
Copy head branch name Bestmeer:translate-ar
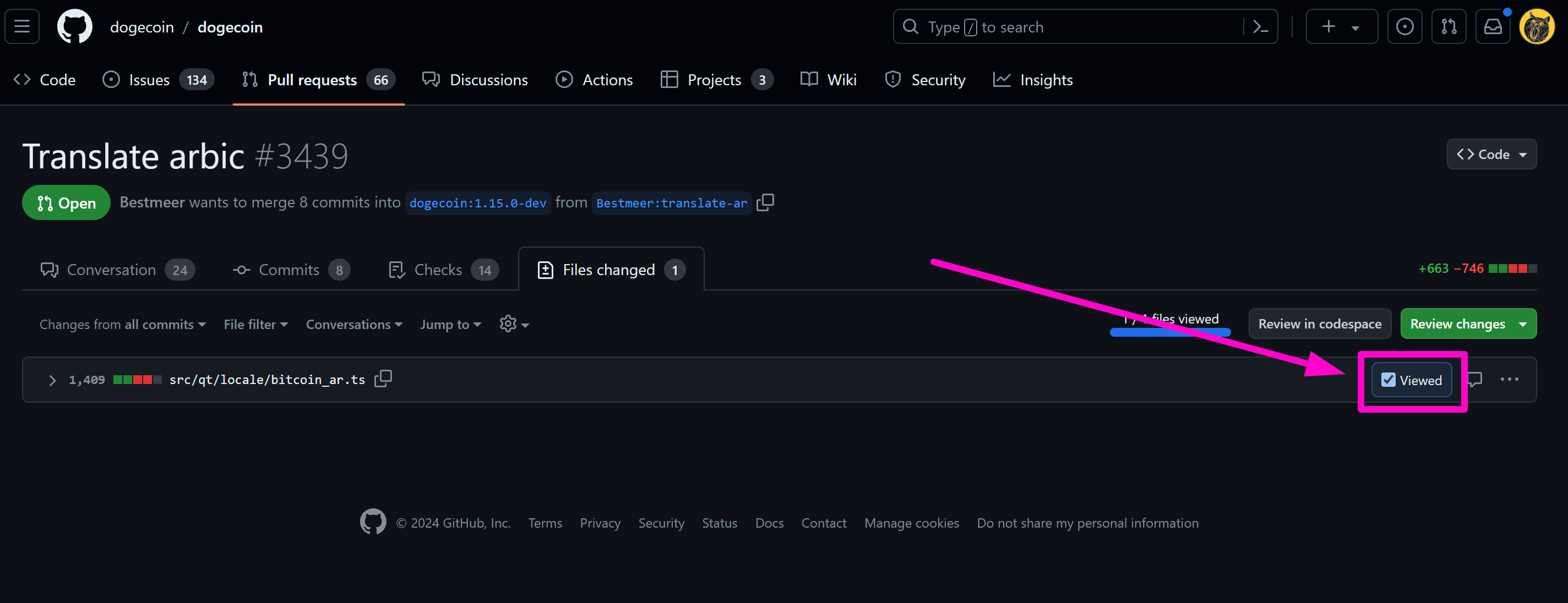point(765,202)
